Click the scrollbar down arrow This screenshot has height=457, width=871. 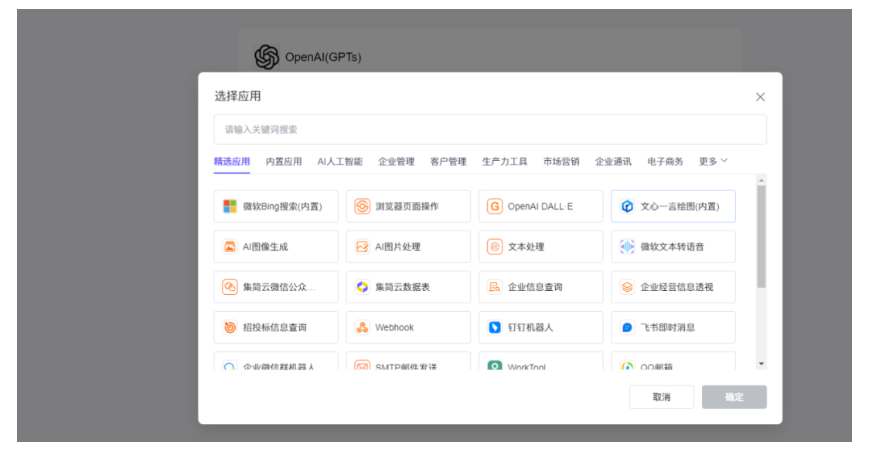pyautogui.click(x=761, y=364)
